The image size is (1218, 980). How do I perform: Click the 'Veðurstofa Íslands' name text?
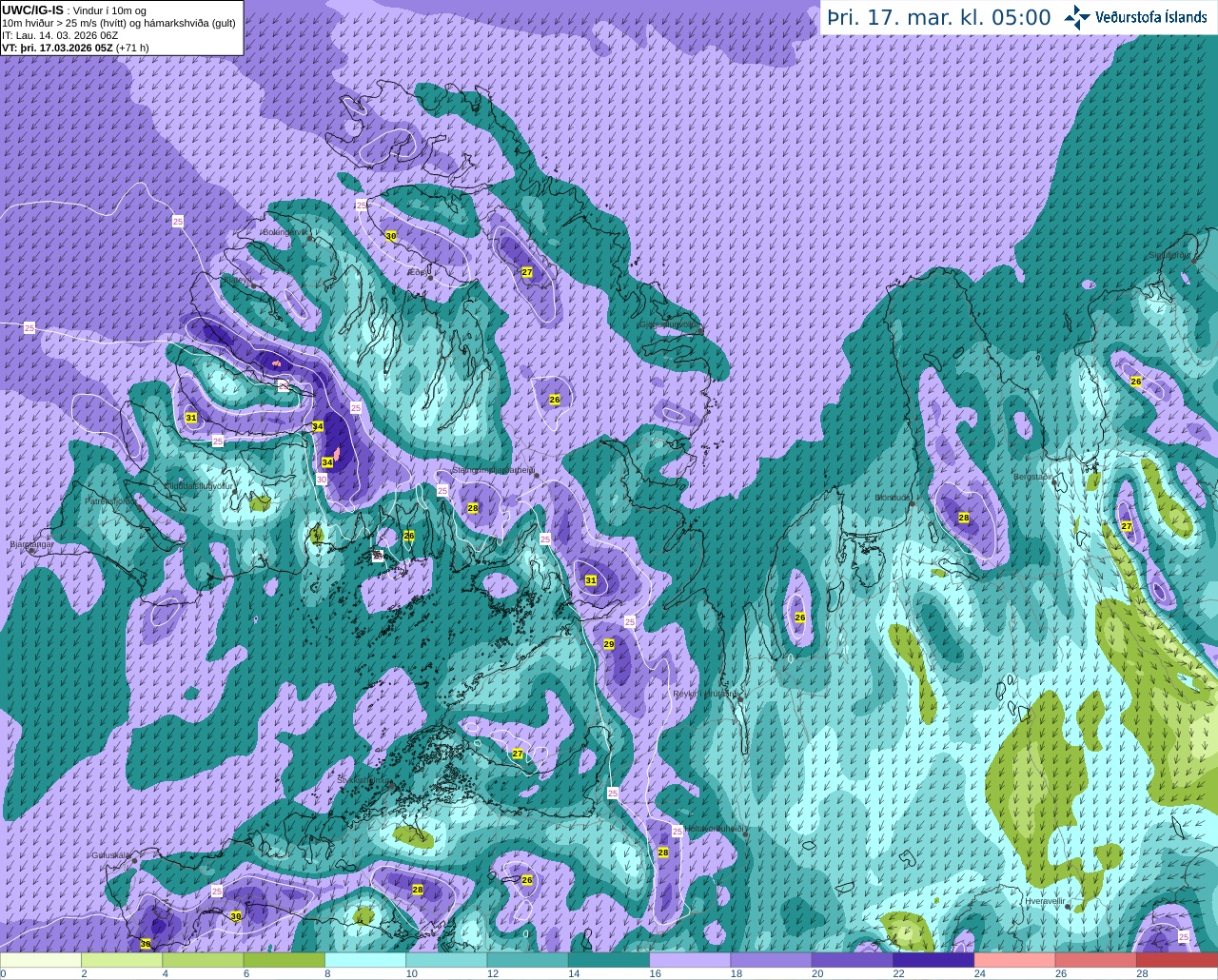pyautogui.click(x=1151, y=17)
